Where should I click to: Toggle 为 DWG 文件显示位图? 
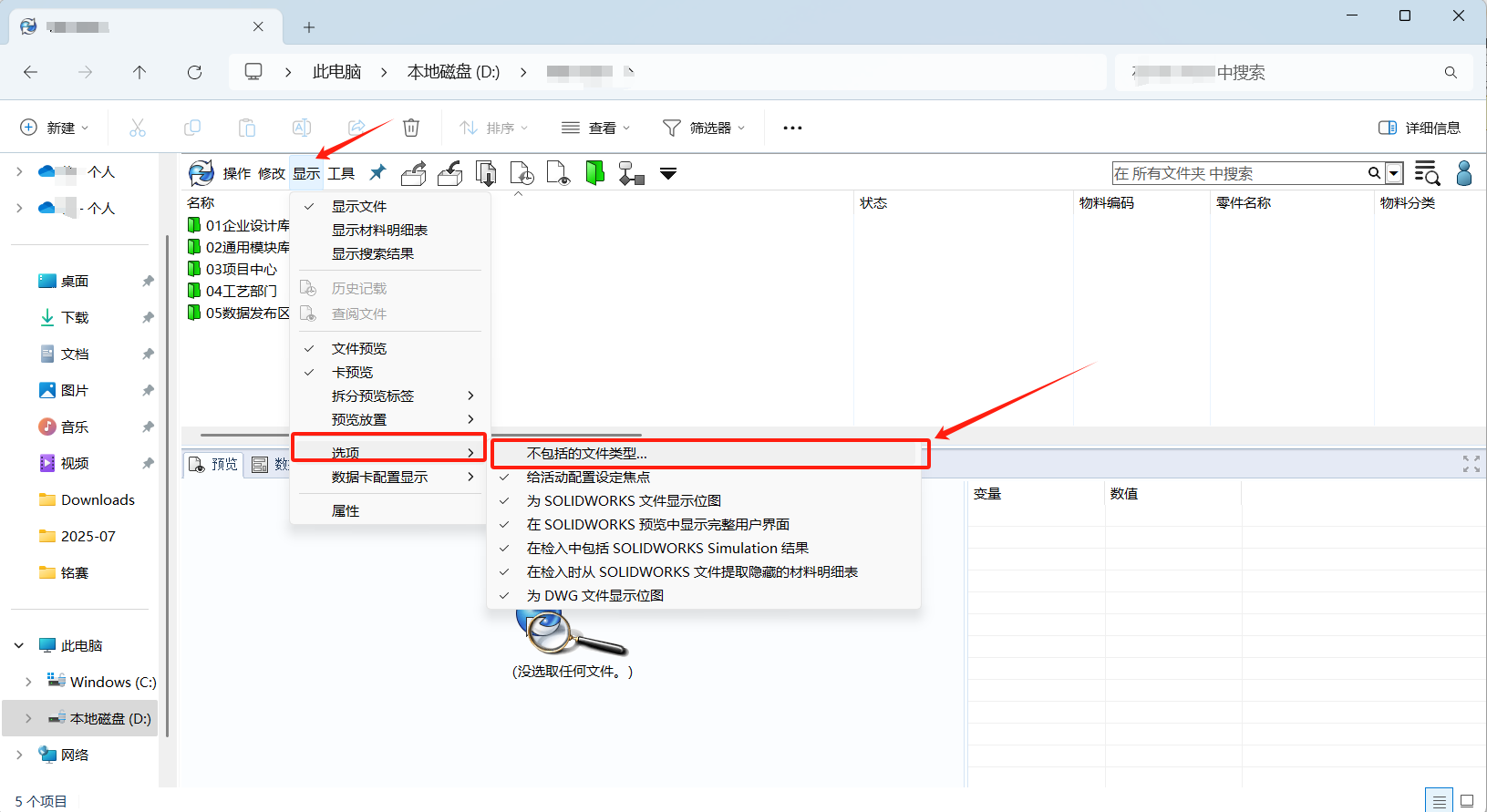[x=704, y=596]
